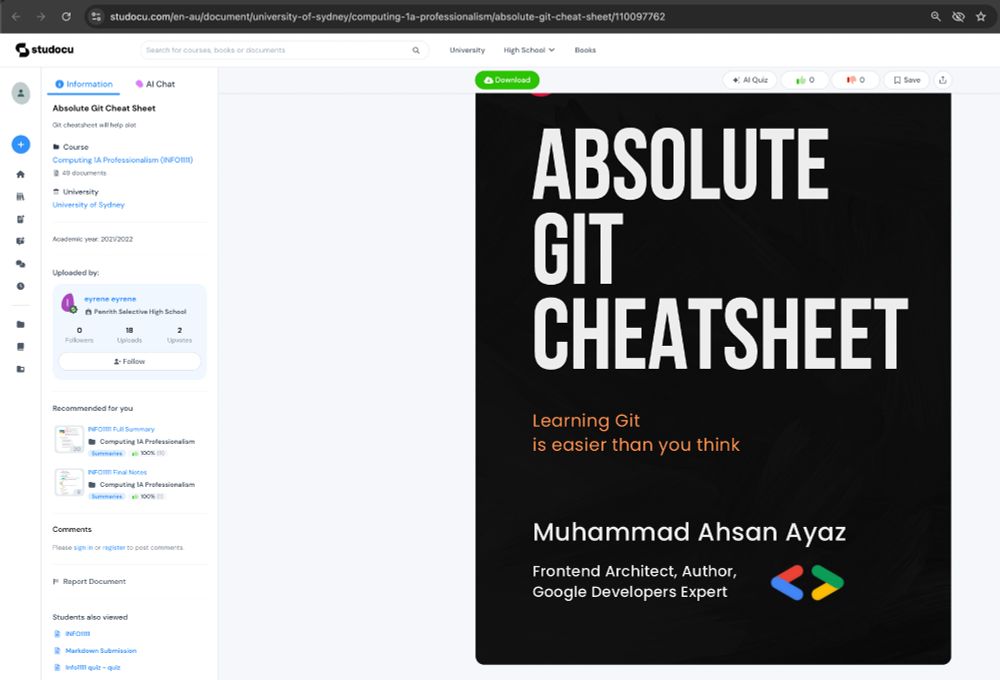1000x680 pixels.
Task: Open the University menu item
Action: (467, 50)
